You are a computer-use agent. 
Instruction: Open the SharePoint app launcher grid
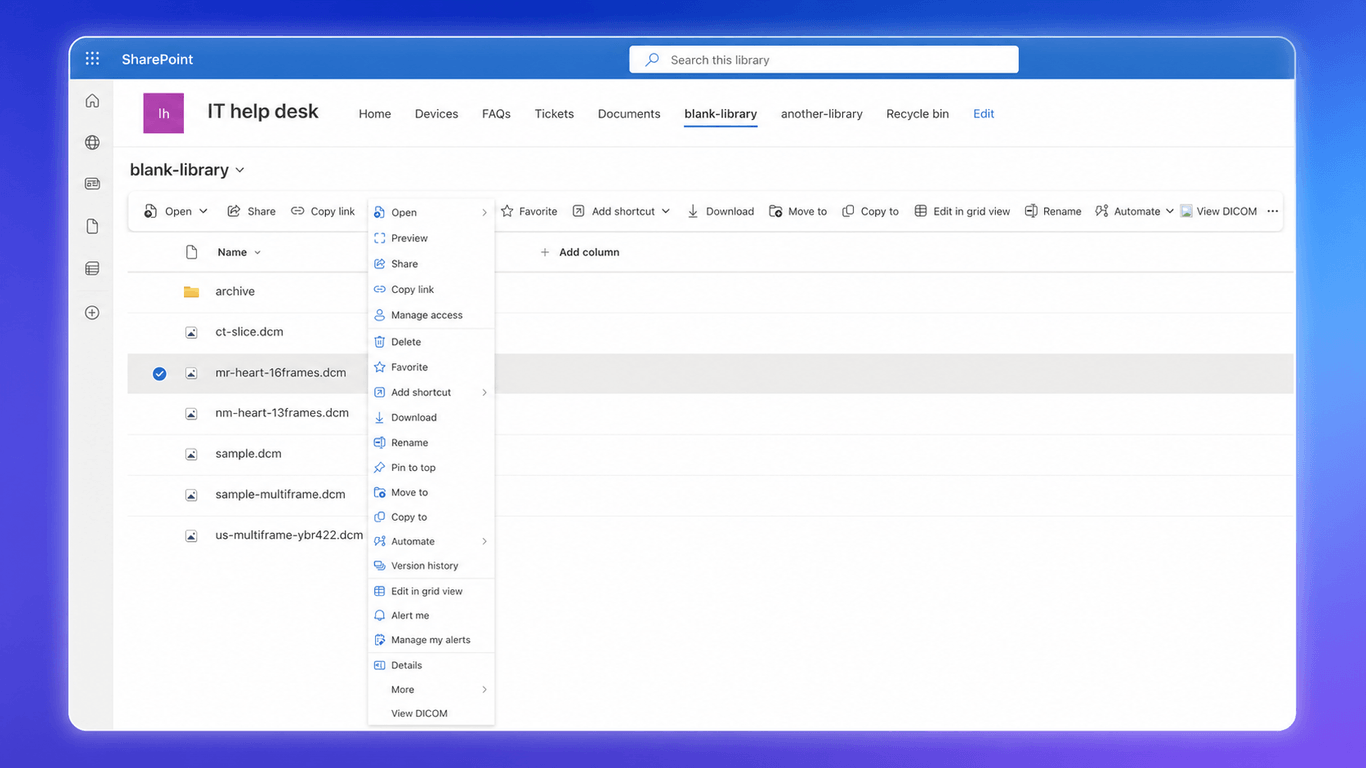(92, 59)
